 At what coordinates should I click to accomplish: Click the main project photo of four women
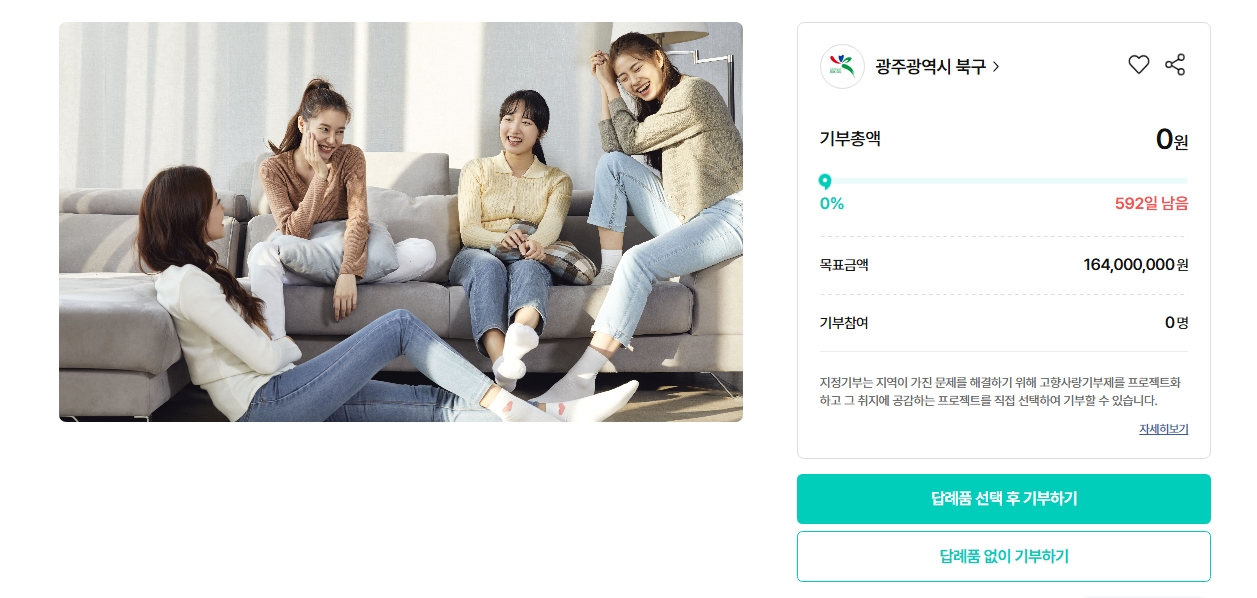(x=401, y=222)
